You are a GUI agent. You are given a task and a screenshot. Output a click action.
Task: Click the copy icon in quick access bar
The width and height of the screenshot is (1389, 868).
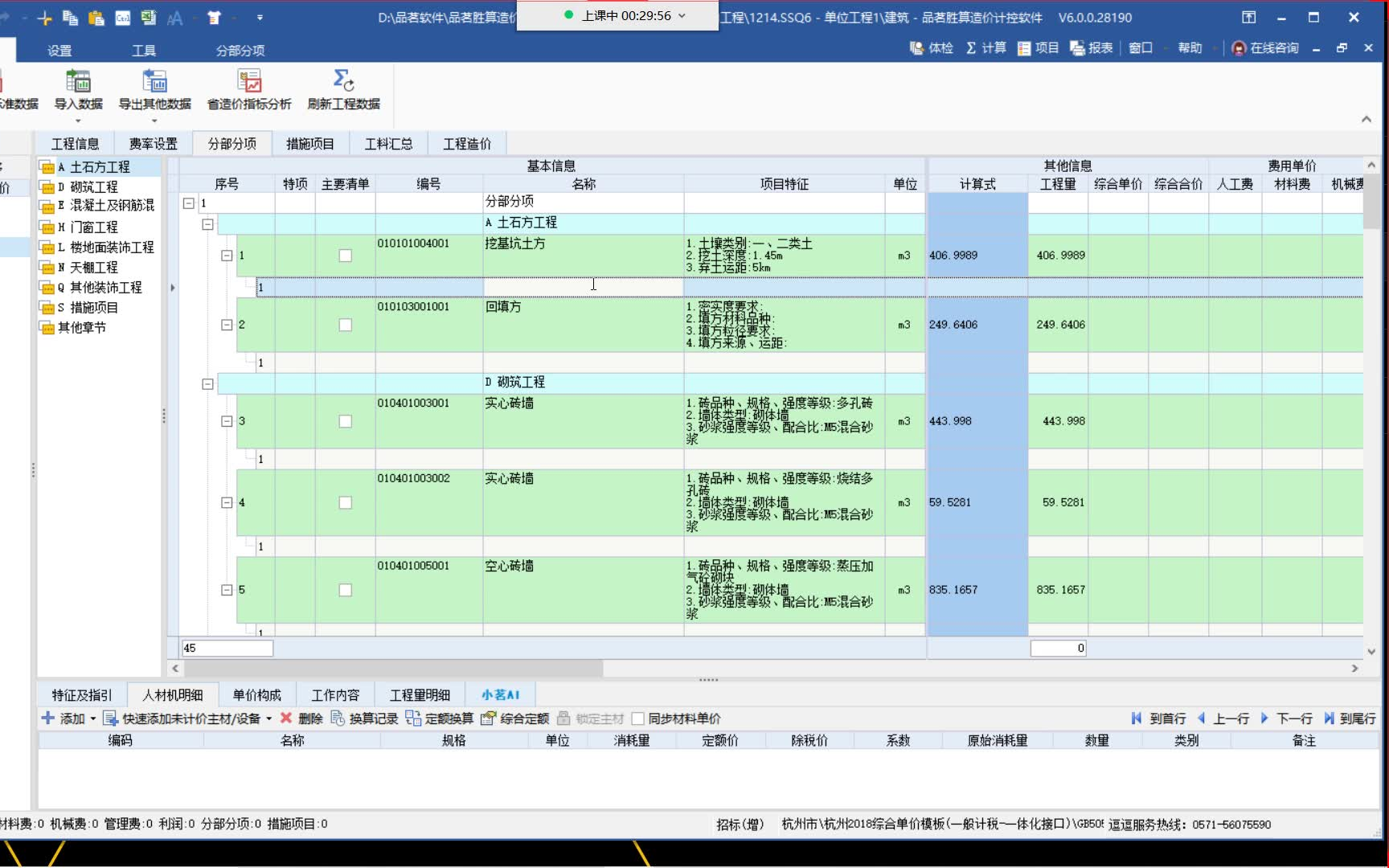[70, 18]
